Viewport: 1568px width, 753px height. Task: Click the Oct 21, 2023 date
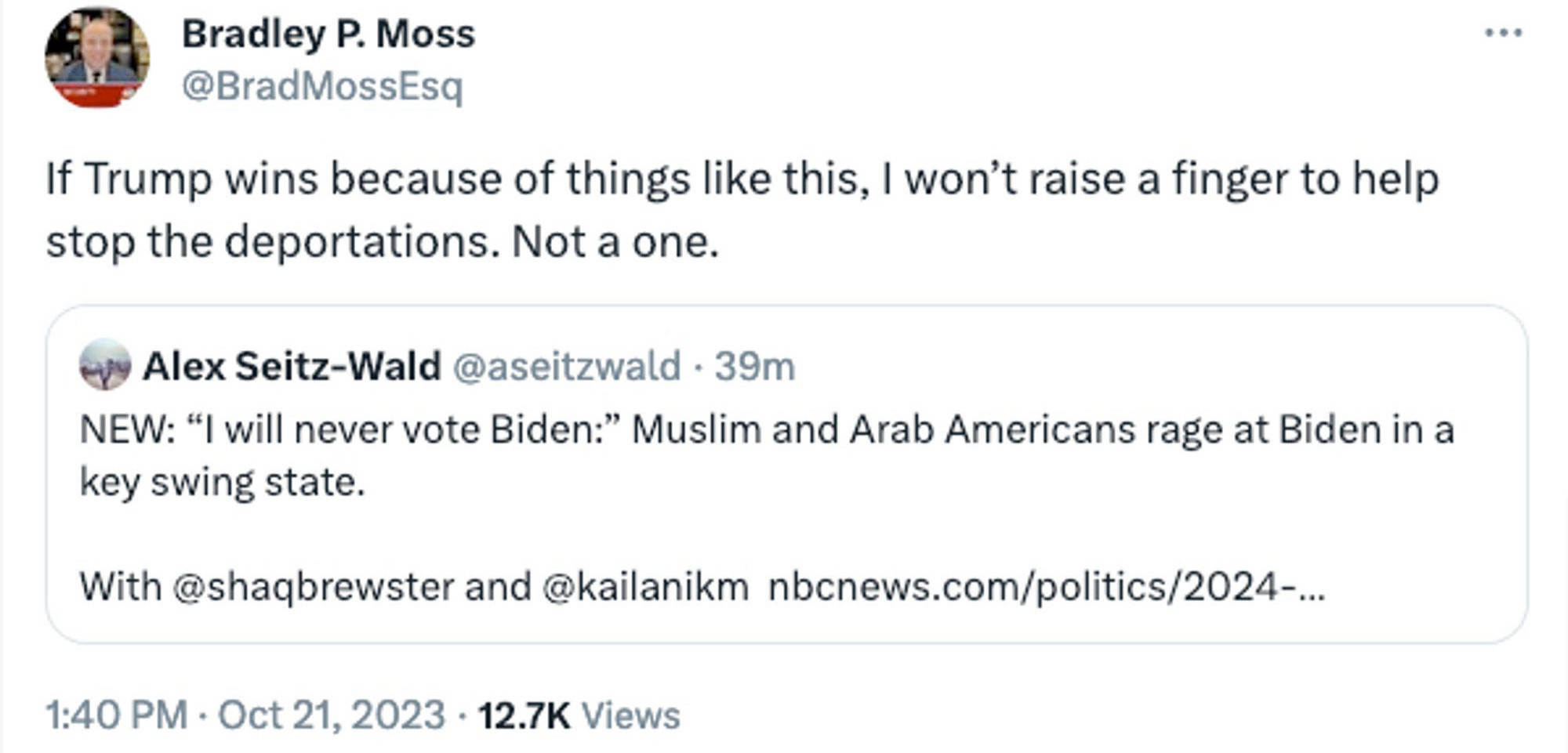point(331,715)
